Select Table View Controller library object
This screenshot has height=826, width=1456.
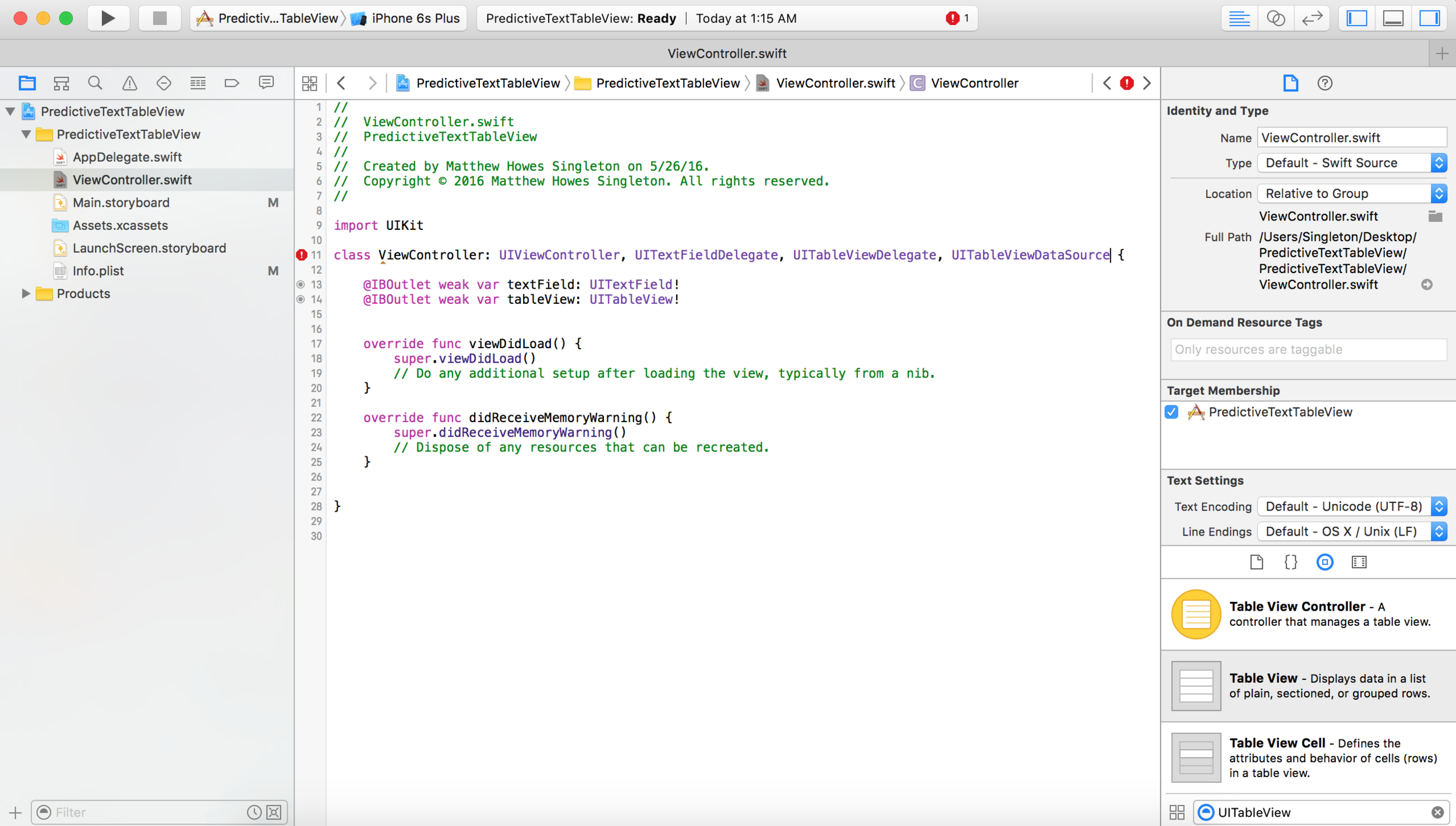pyautogui.click(x=1308, y=614)
